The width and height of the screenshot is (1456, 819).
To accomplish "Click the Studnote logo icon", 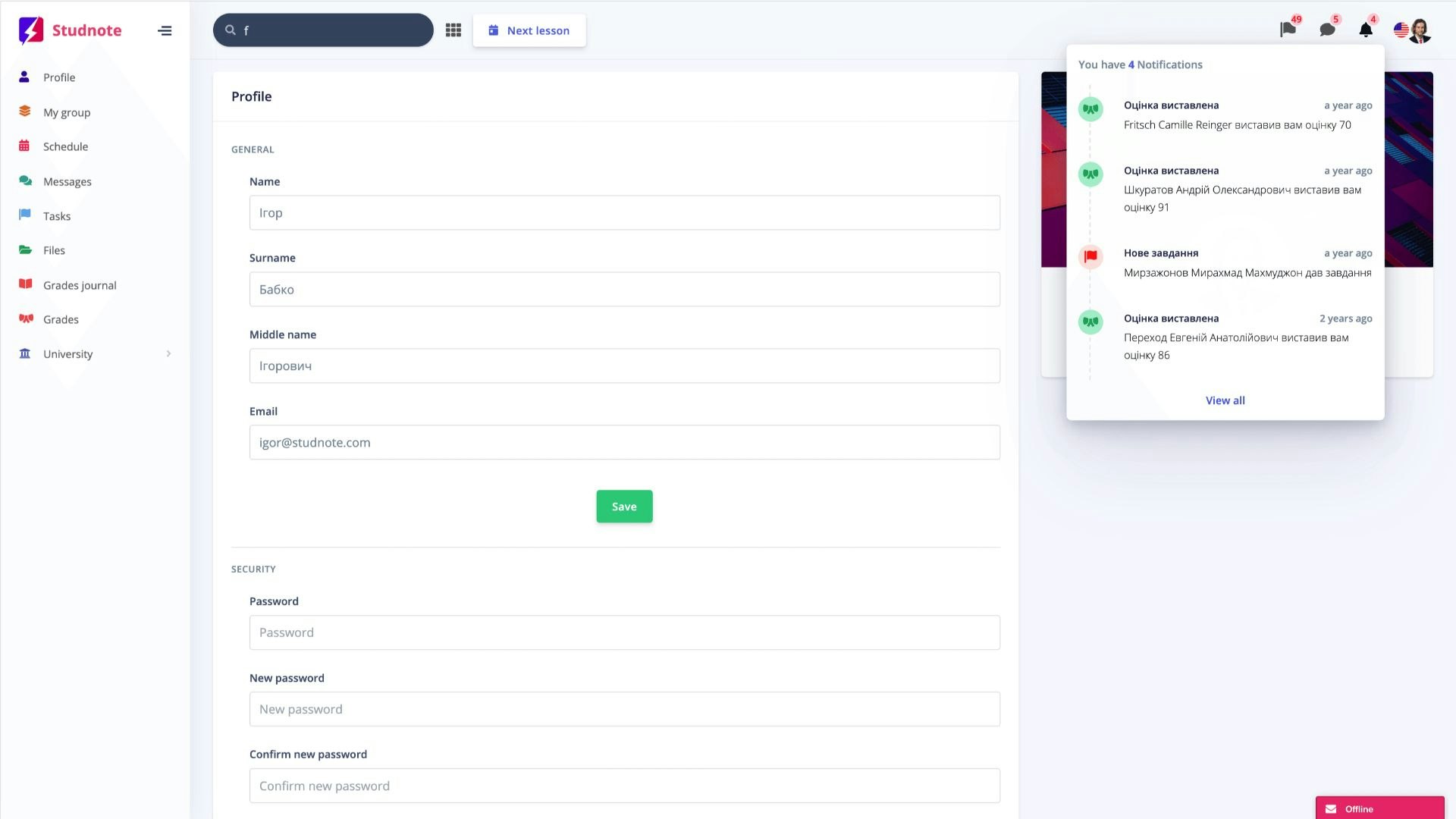I will click(x=31, y=30).
